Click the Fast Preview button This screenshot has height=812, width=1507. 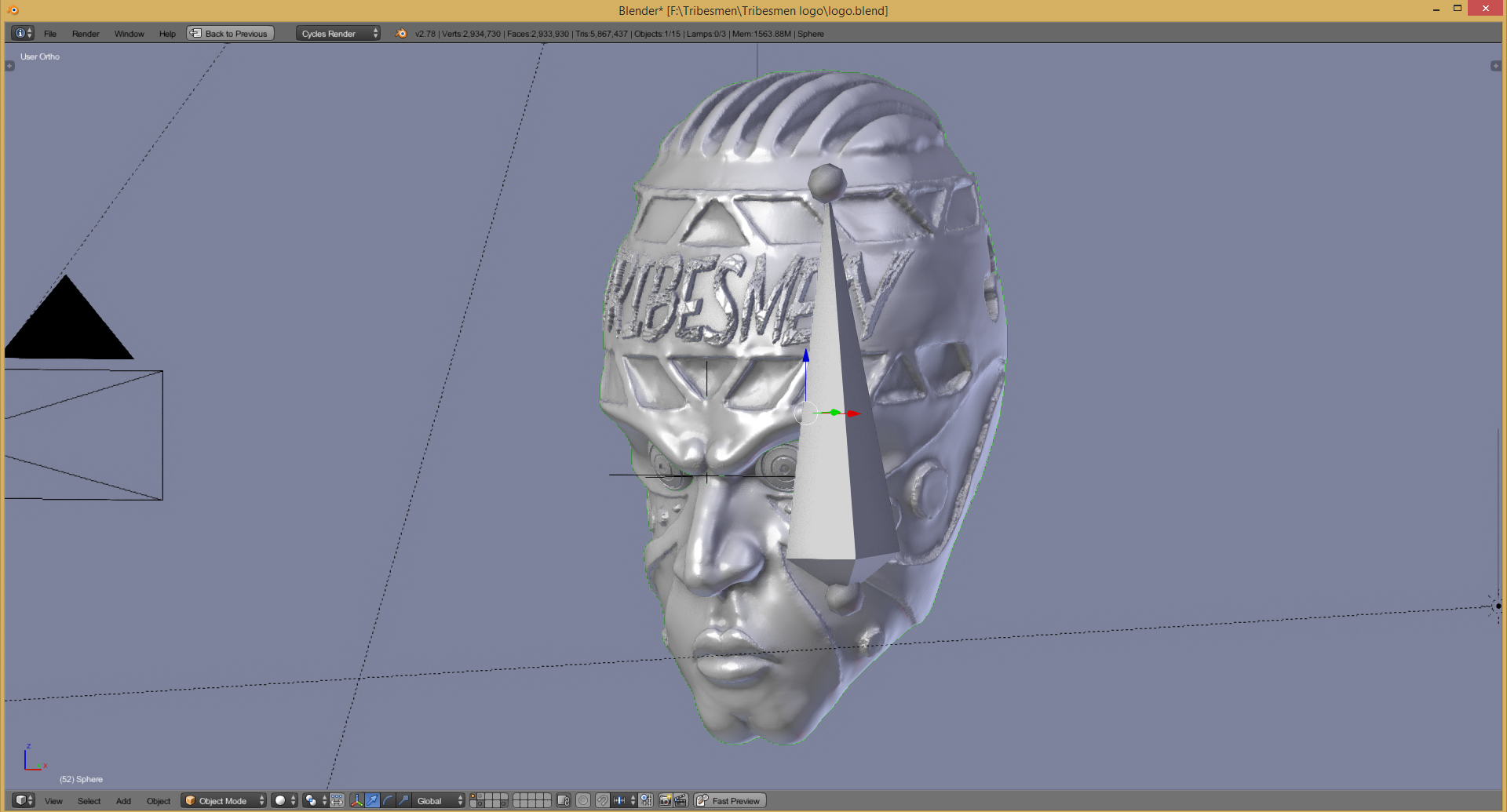click(x=730, y=800)
